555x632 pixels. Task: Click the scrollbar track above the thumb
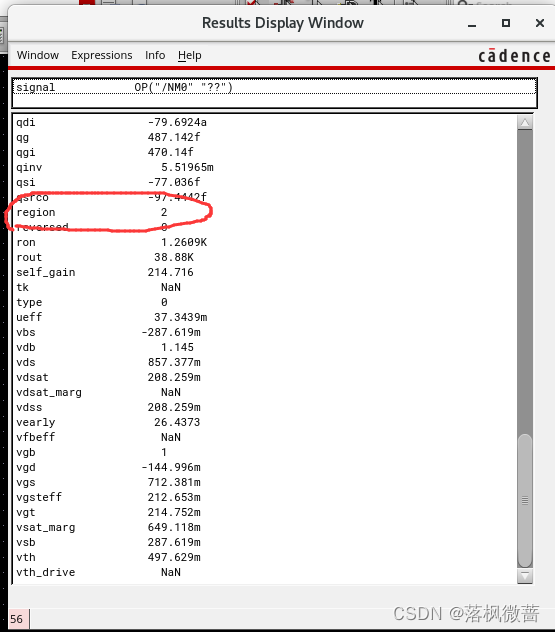(x=525, y=281)
